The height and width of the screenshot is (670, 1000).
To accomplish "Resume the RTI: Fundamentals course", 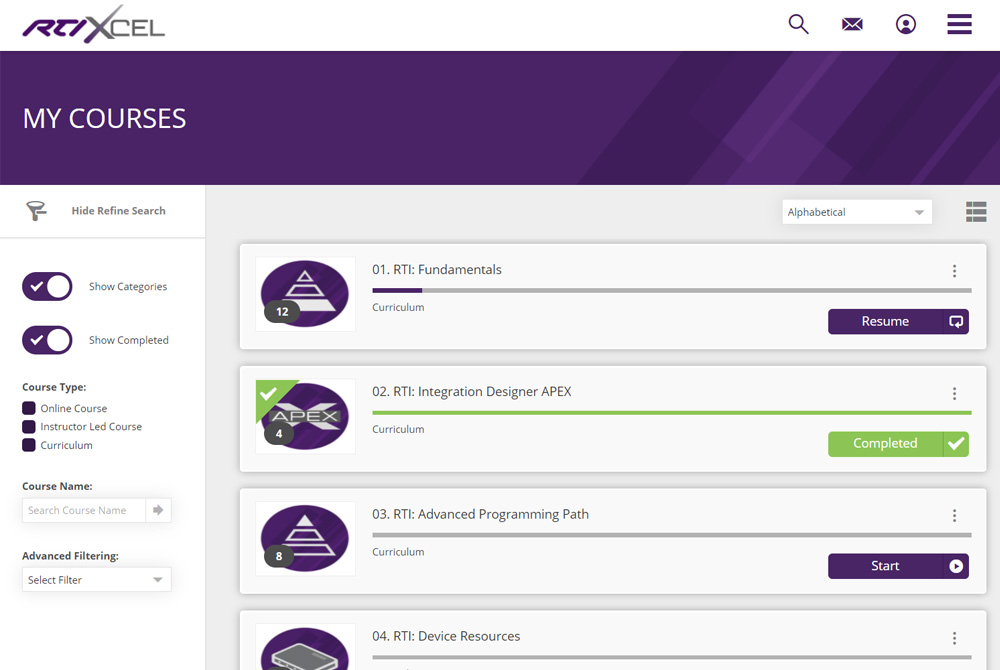I will pyautogui.click(x=898, y=321).
